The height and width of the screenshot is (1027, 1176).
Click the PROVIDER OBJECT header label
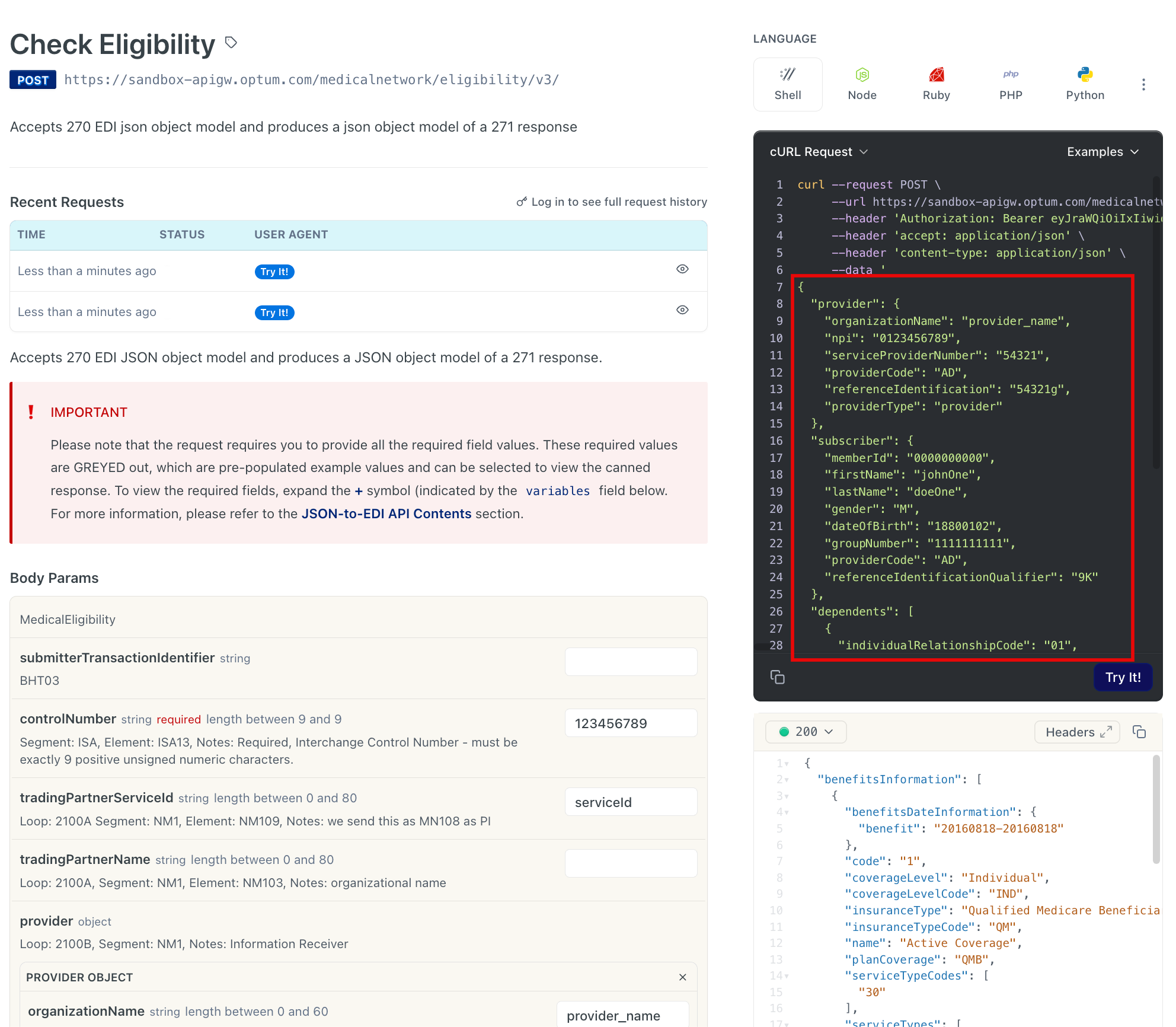pos(79,977)
